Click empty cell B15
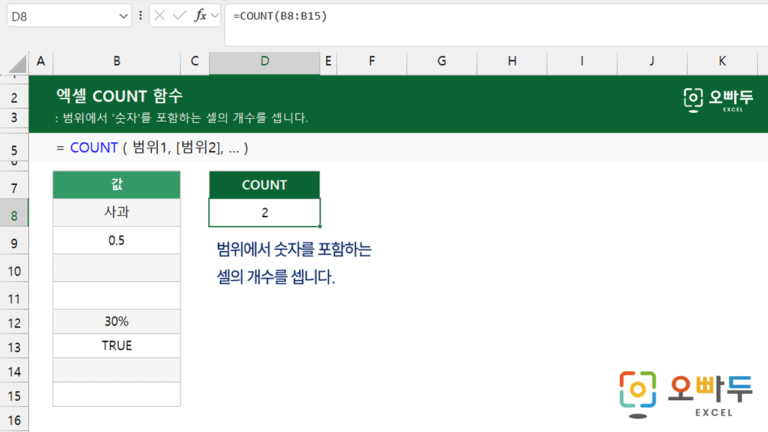Screen dimensions: 768x432 pos(117,394)
